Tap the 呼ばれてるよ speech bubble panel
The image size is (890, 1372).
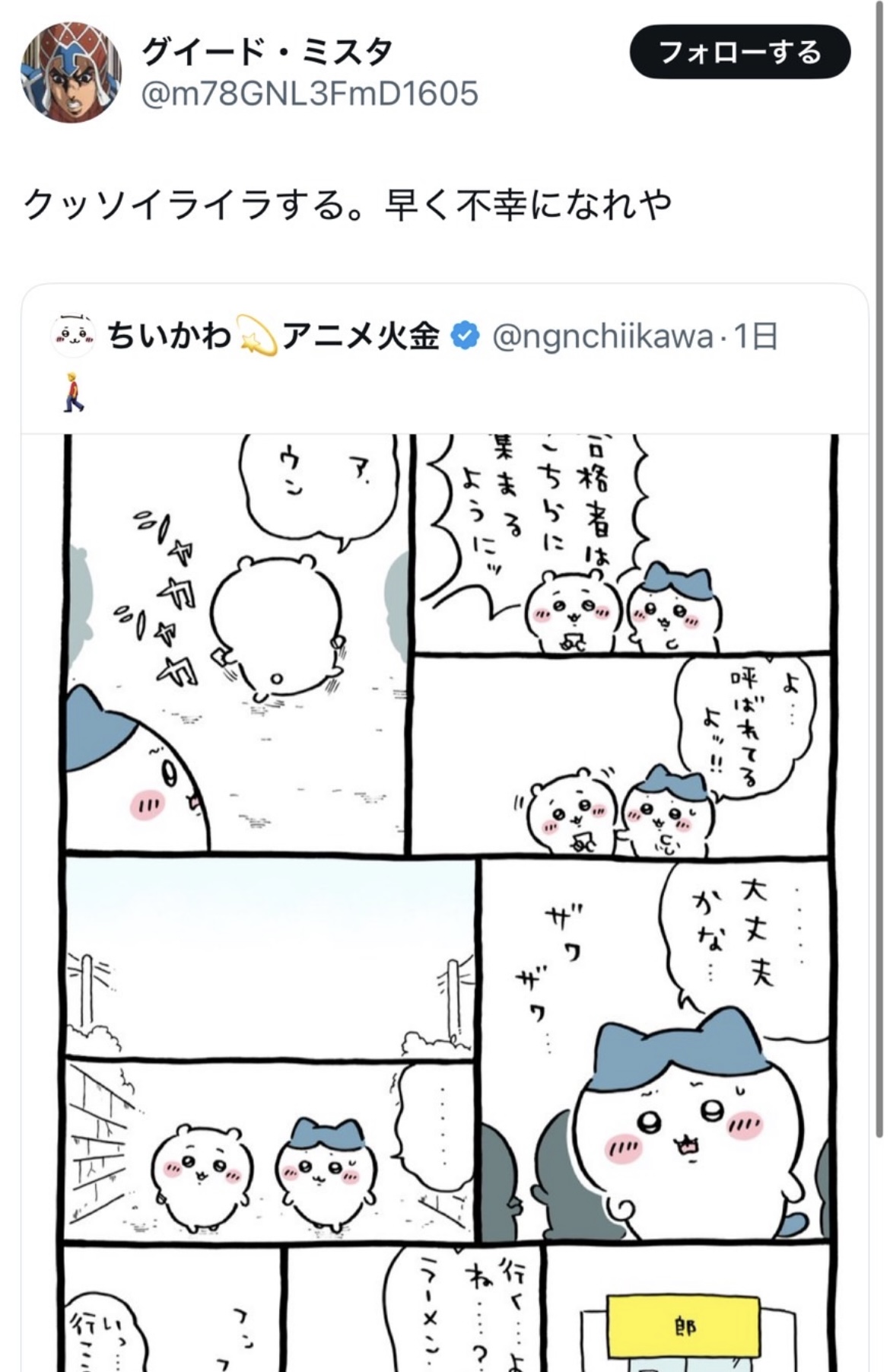click(x=621, y=755)
